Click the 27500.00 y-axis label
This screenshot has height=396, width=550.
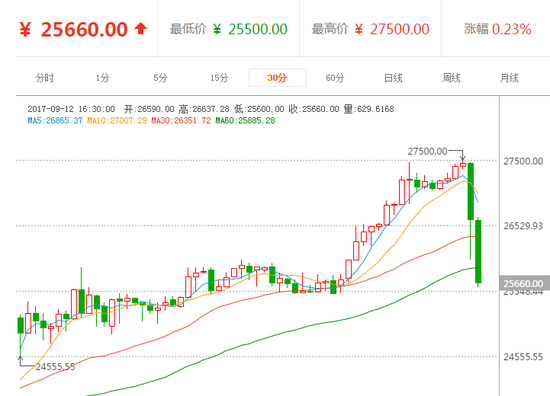[x=523, y=161]
